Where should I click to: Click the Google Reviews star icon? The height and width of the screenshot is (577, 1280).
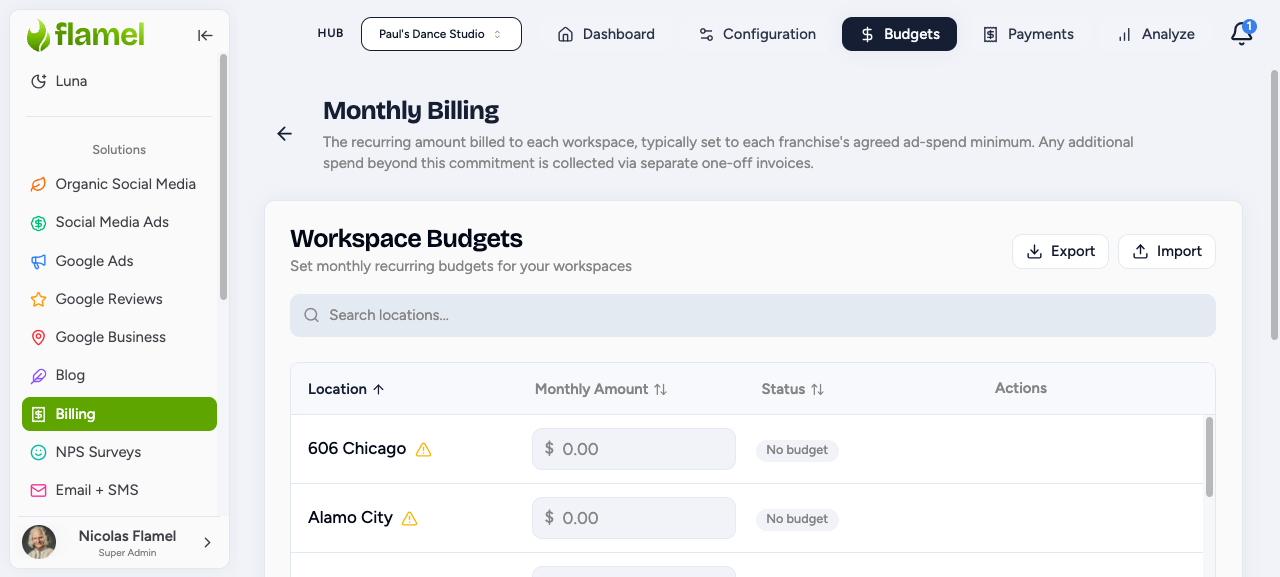pyautogui.click(x=39, y=299)
